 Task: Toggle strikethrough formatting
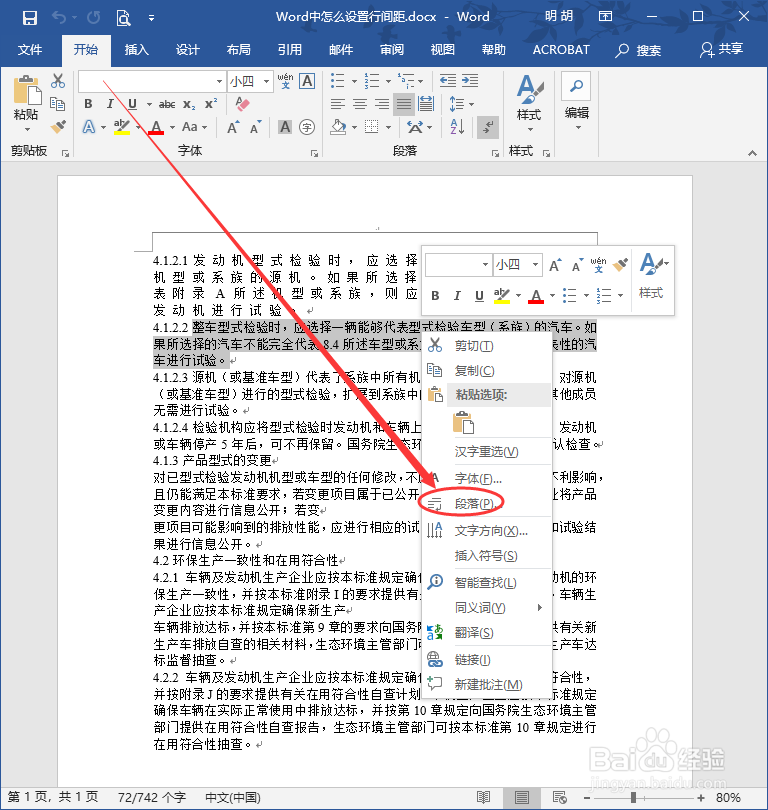167,104
